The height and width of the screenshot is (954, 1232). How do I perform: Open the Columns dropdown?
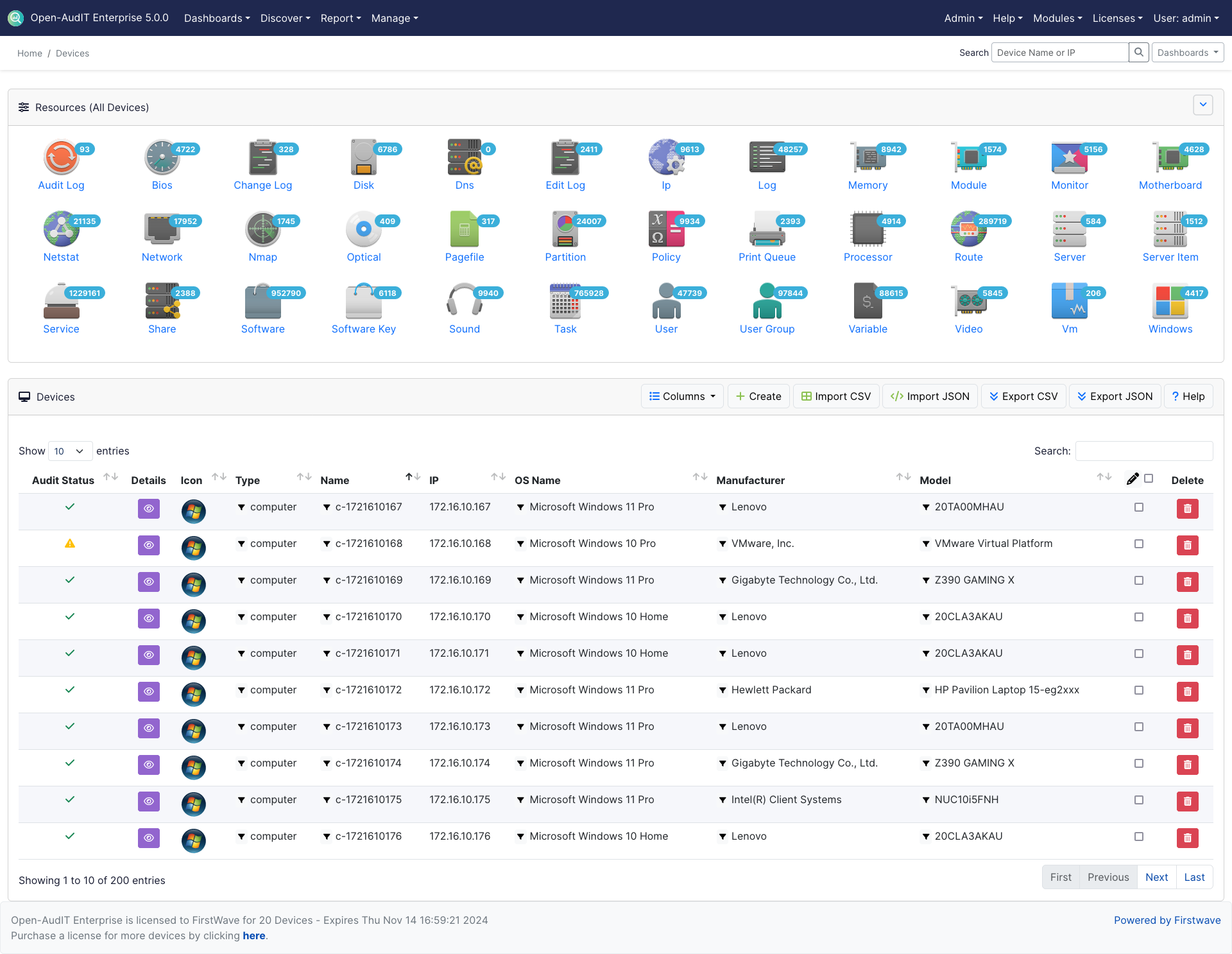pyautogui.click(x=682, y=396)
